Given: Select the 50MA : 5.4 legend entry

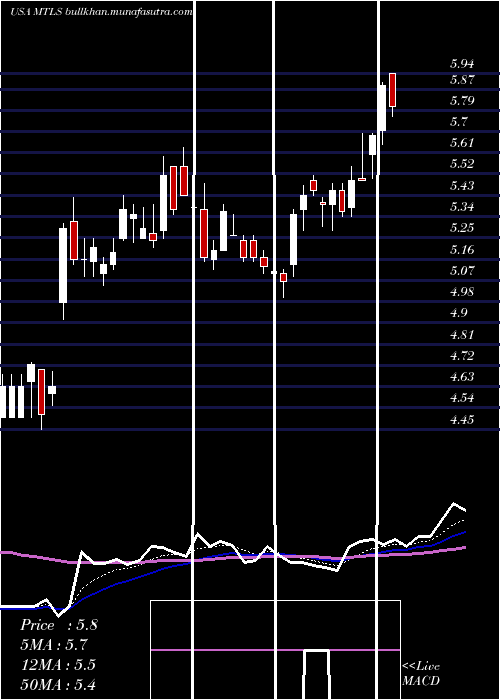Looking at the screenshot, I should [x=58, y=685].
